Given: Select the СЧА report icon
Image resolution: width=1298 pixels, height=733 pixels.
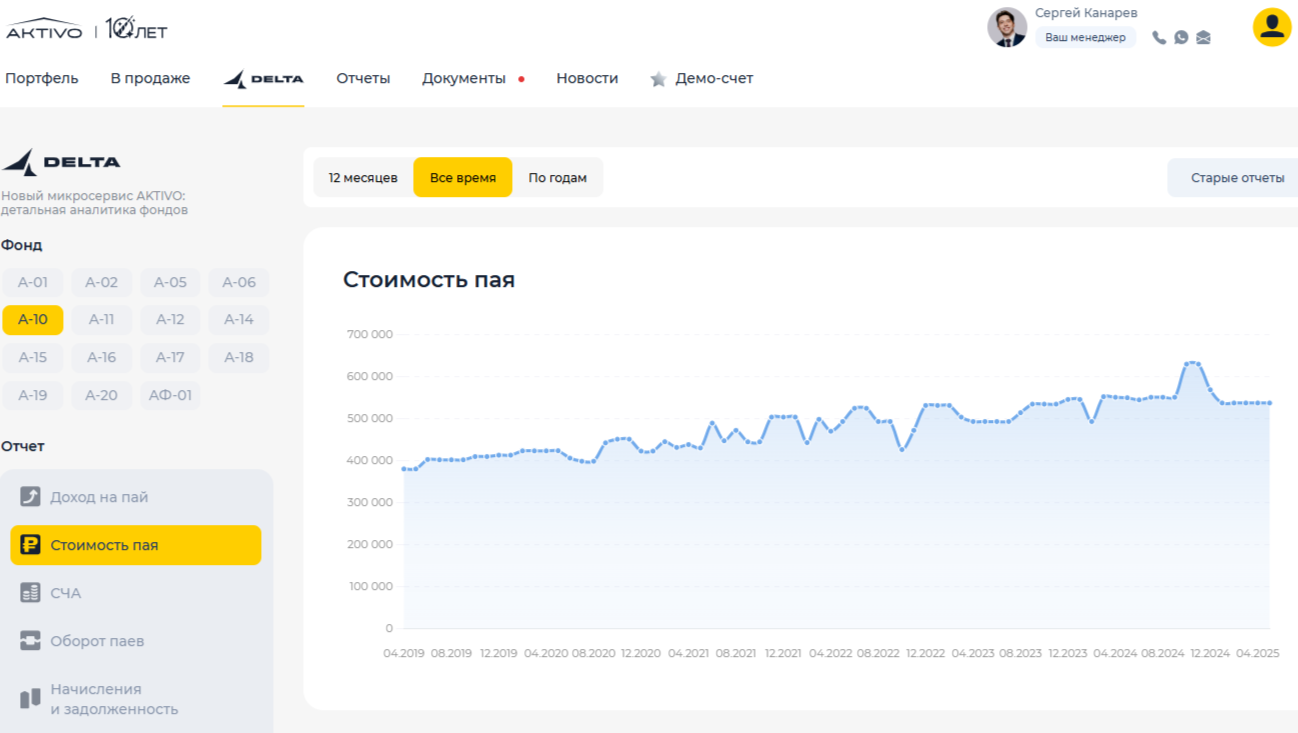Looking at the screenshot, I should click(x=31, y=593).
